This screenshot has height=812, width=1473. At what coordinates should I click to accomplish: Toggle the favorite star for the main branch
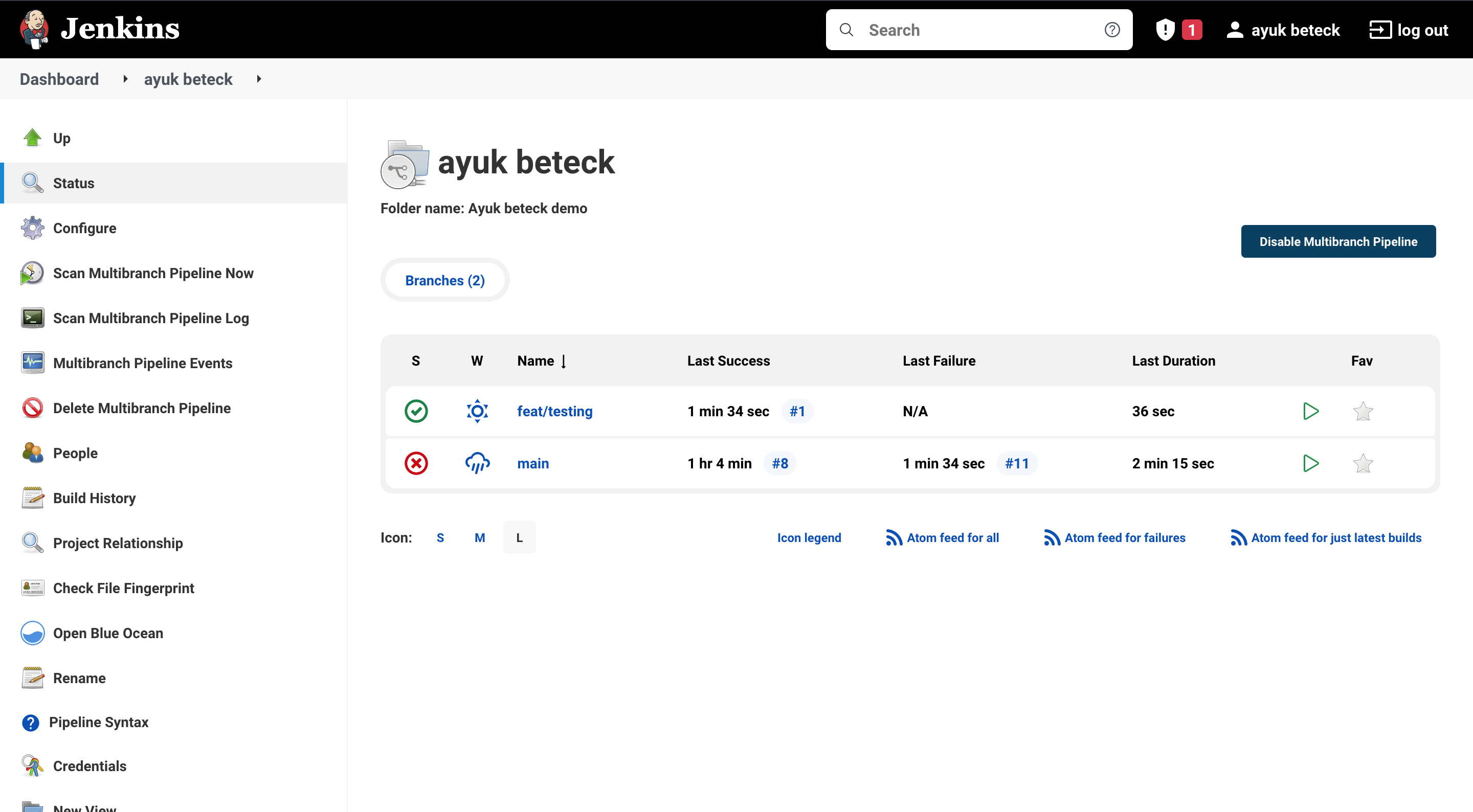1363,463
